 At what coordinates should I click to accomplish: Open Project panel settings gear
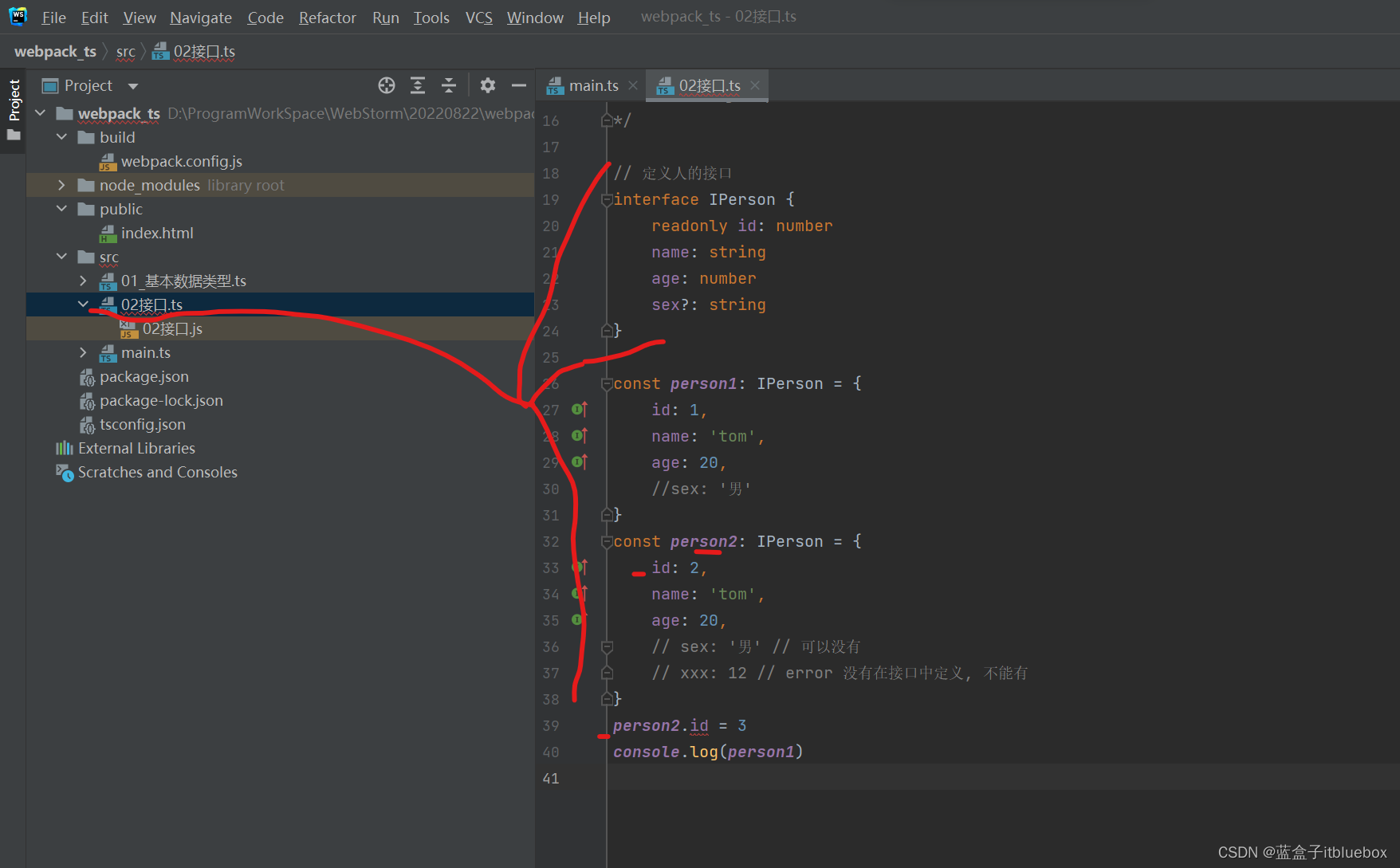[488, 85]
